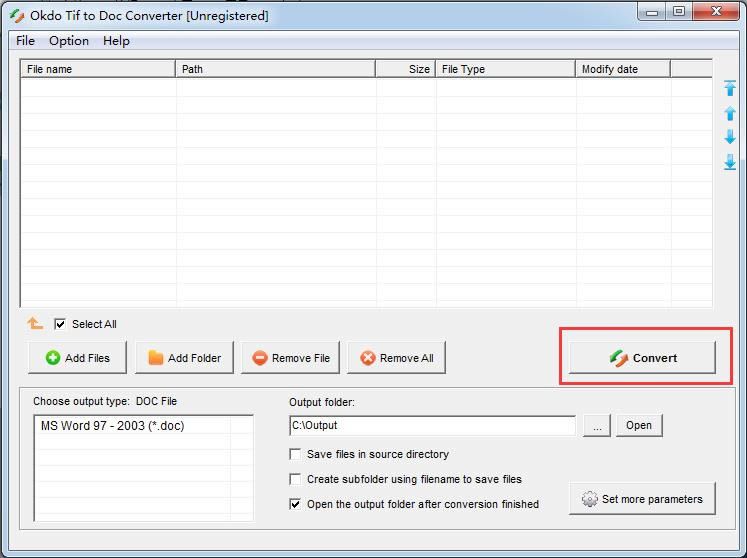Close the Okdo converter window
747x558 pixels.
[x=716, y=11]
